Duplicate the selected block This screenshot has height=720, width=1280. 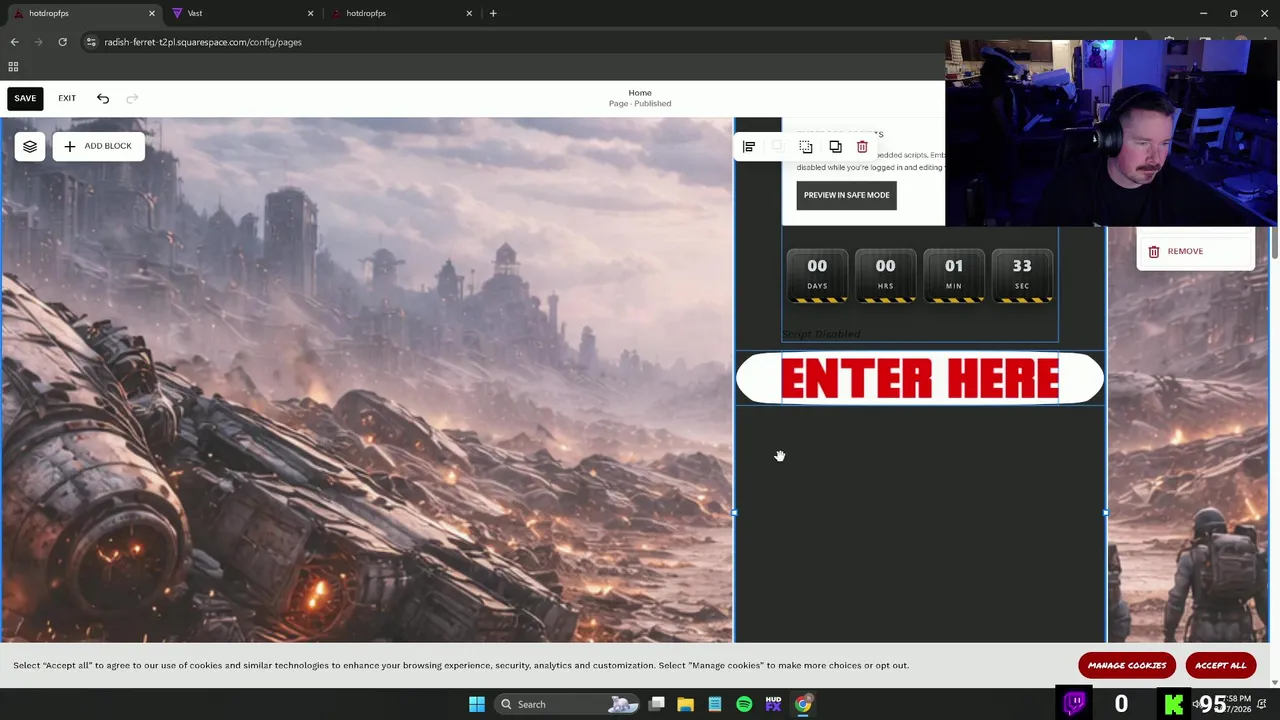(835, 147)
